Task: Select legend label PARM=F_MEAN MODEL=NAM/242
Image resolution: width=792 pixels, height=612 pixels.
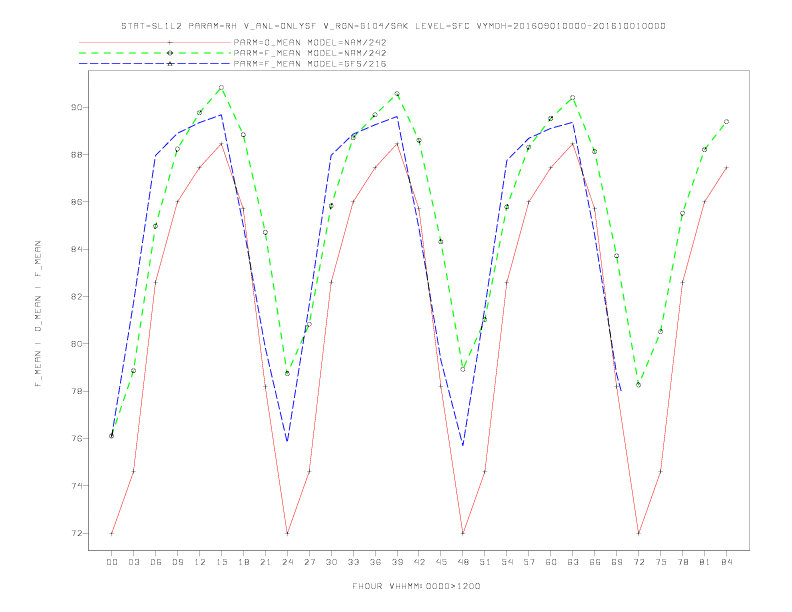Action: tap(310, 53)
